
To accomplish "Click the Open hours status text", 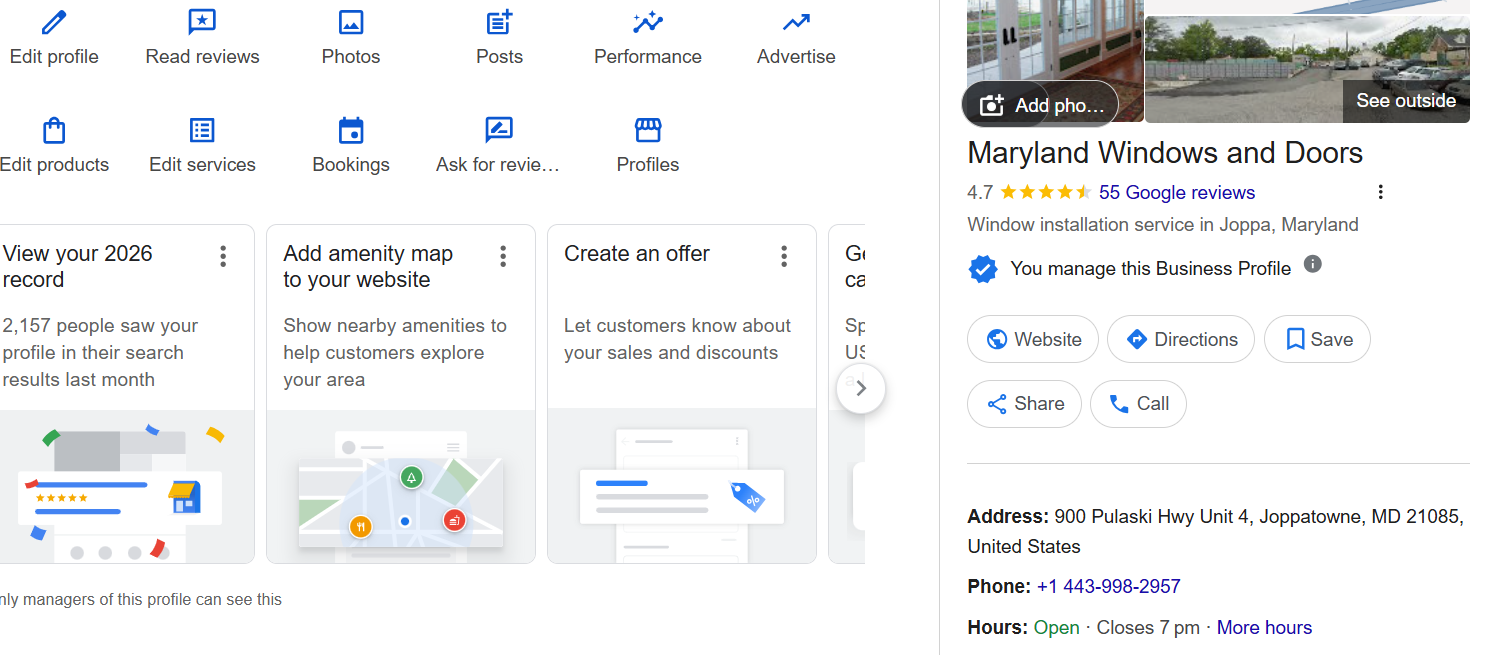I will [1056, 628].
